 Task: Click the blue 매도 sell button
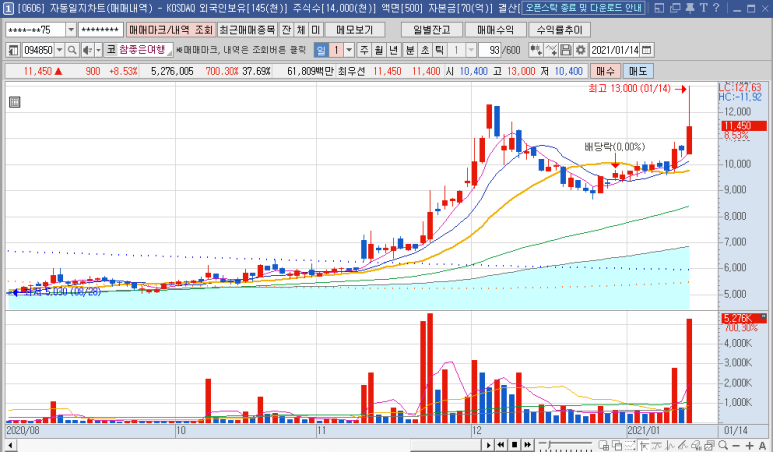tap(638, 71)
